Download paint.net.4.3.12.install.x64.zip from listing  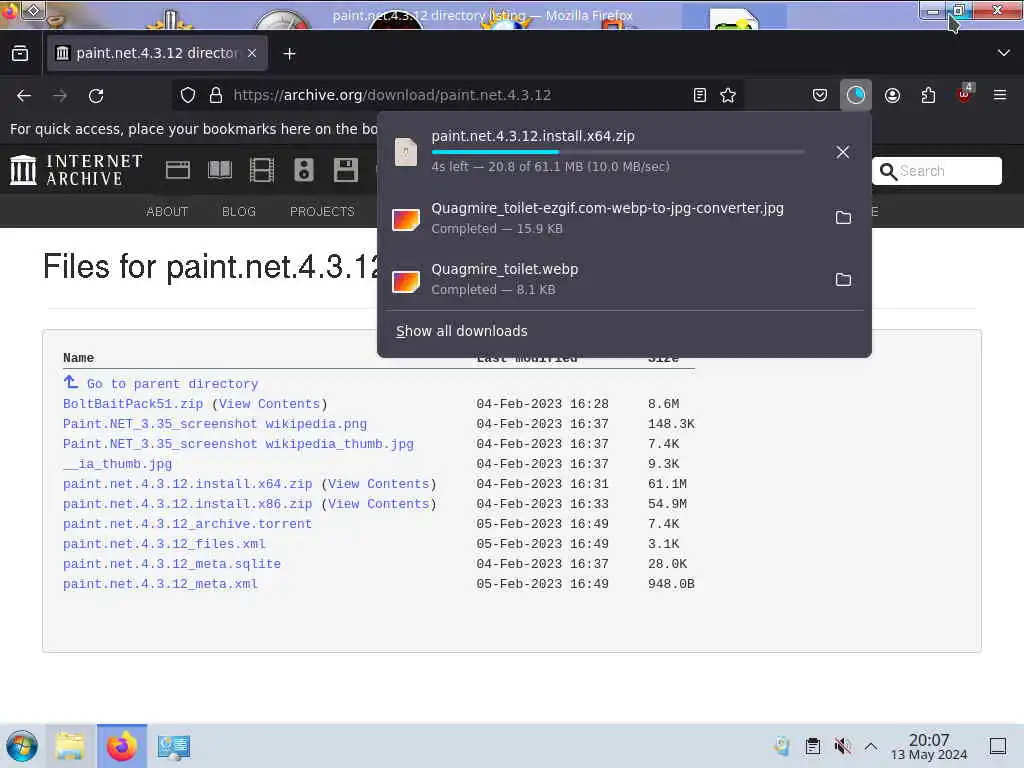pos(187,484)
